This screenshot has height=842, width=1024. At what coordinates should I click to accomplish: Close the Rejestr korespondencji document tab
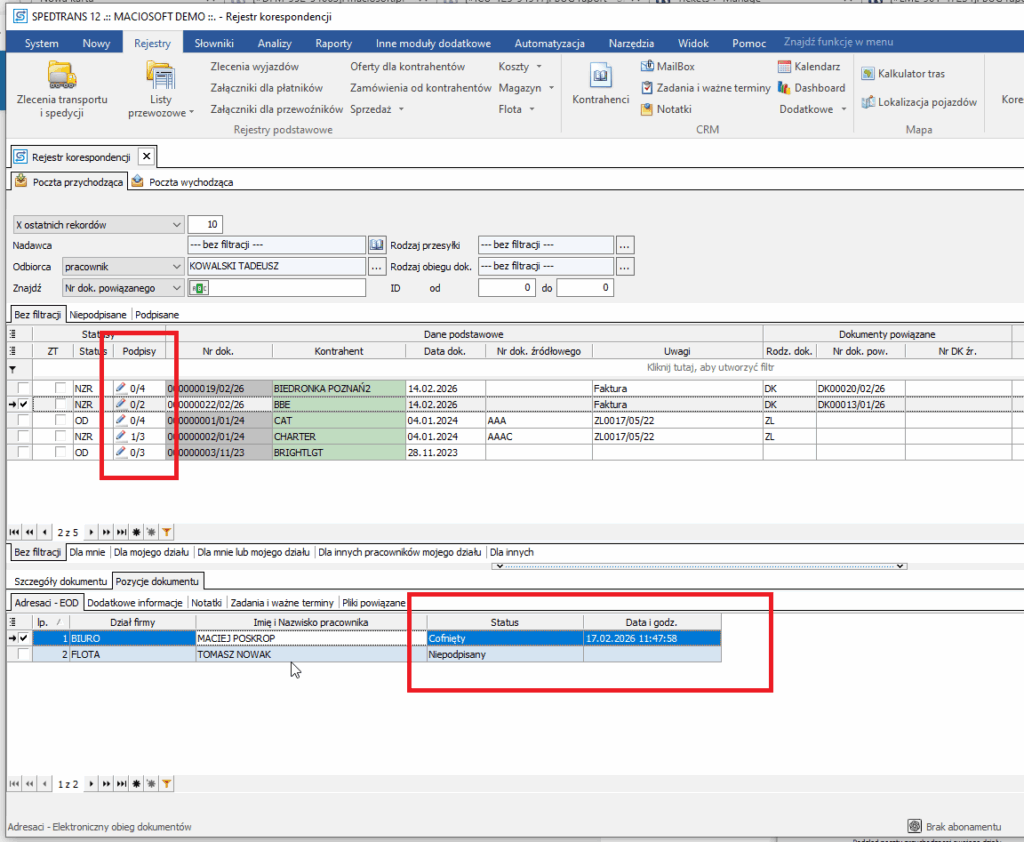[145, 156]
